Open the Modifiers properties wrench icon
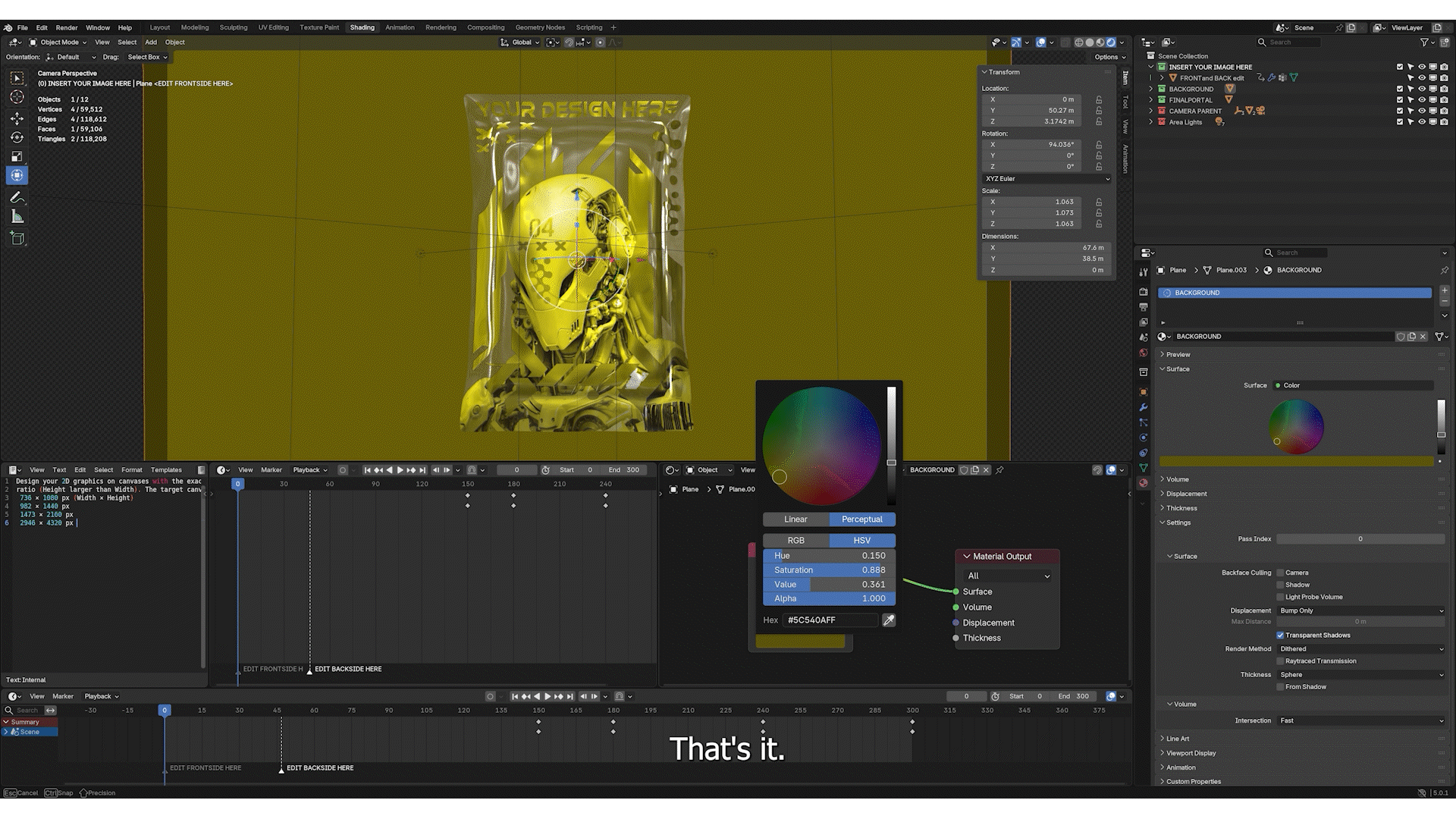 click(1144, 407)
